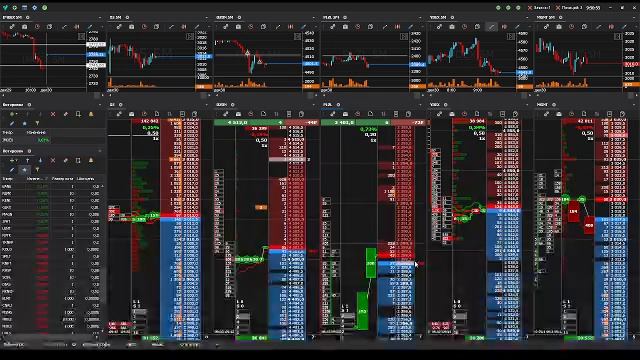Toggle candlestick bar style icon in the IMOEX chart
Screen dimensions: 640x360
[x=77, y=27]
